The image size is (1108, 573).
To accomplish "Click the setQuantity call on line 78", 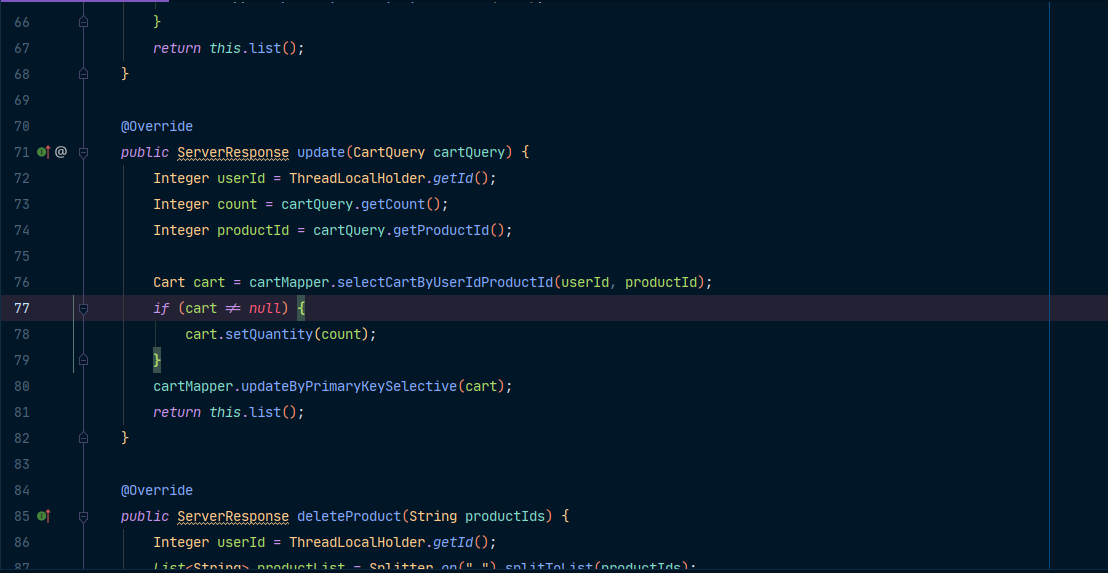I will pos(269,334).
